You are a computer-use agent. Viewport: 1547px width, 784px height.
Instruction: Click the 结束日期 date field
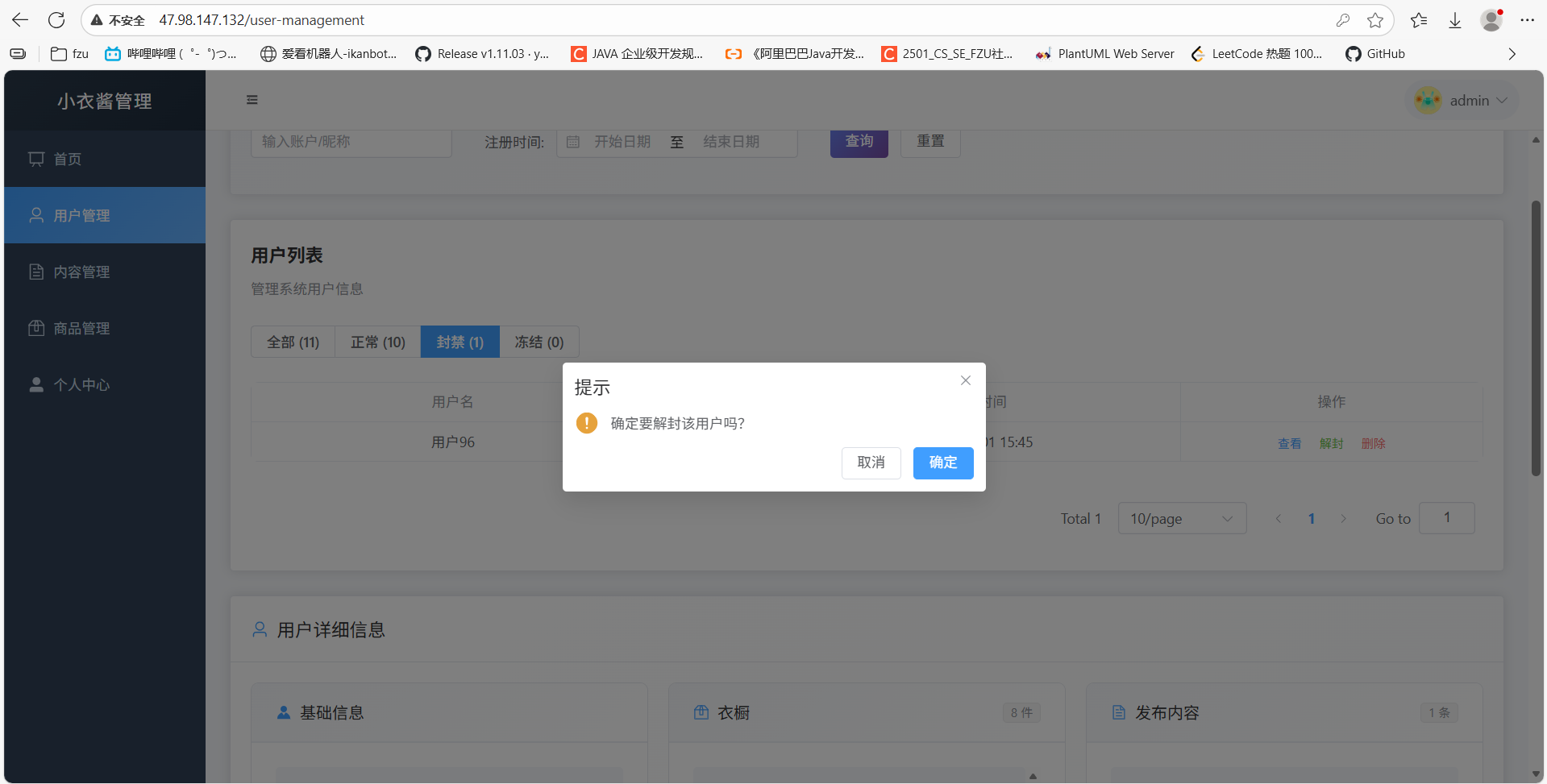tap(731, 142)
